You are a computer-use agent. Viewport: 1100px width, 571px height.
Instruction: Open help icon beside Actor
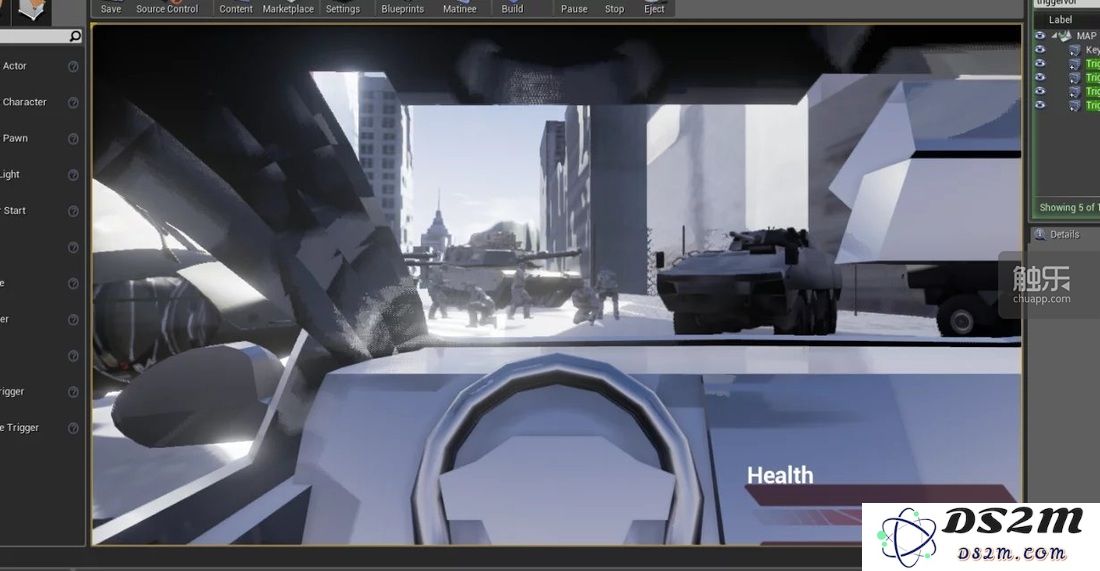pyautogui.click(x=73, y=66)
